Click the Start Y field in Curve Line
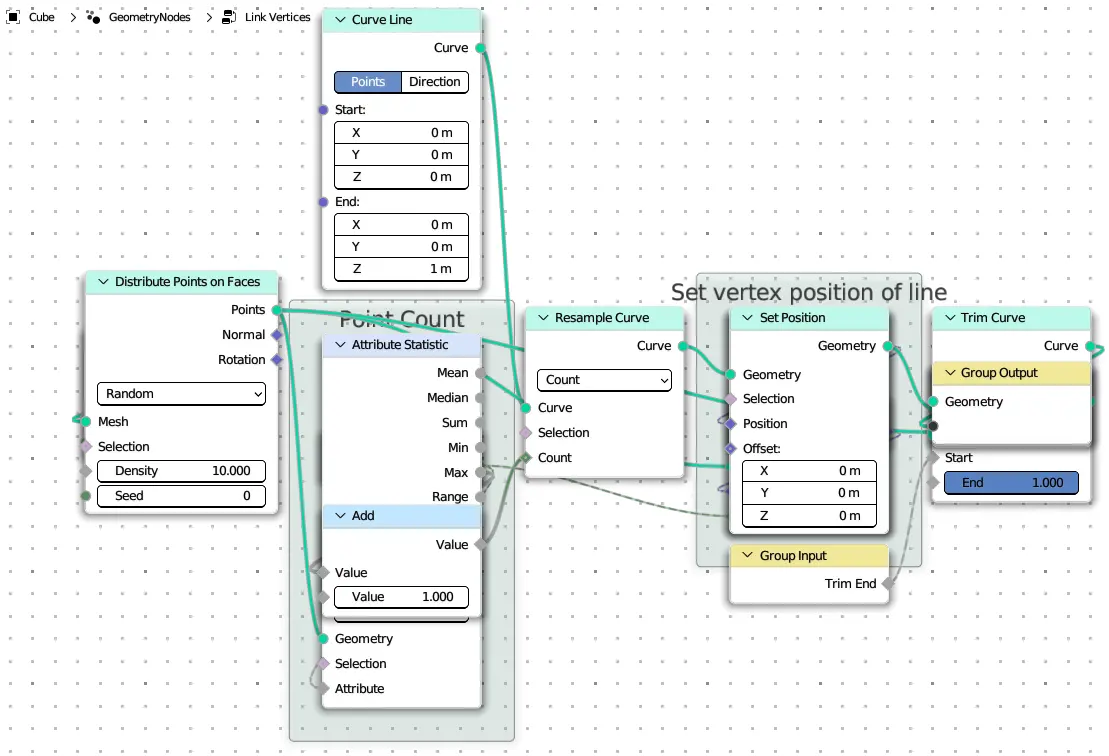The width and height of the screenshot is (1109, 756). (x=401, y=154)
